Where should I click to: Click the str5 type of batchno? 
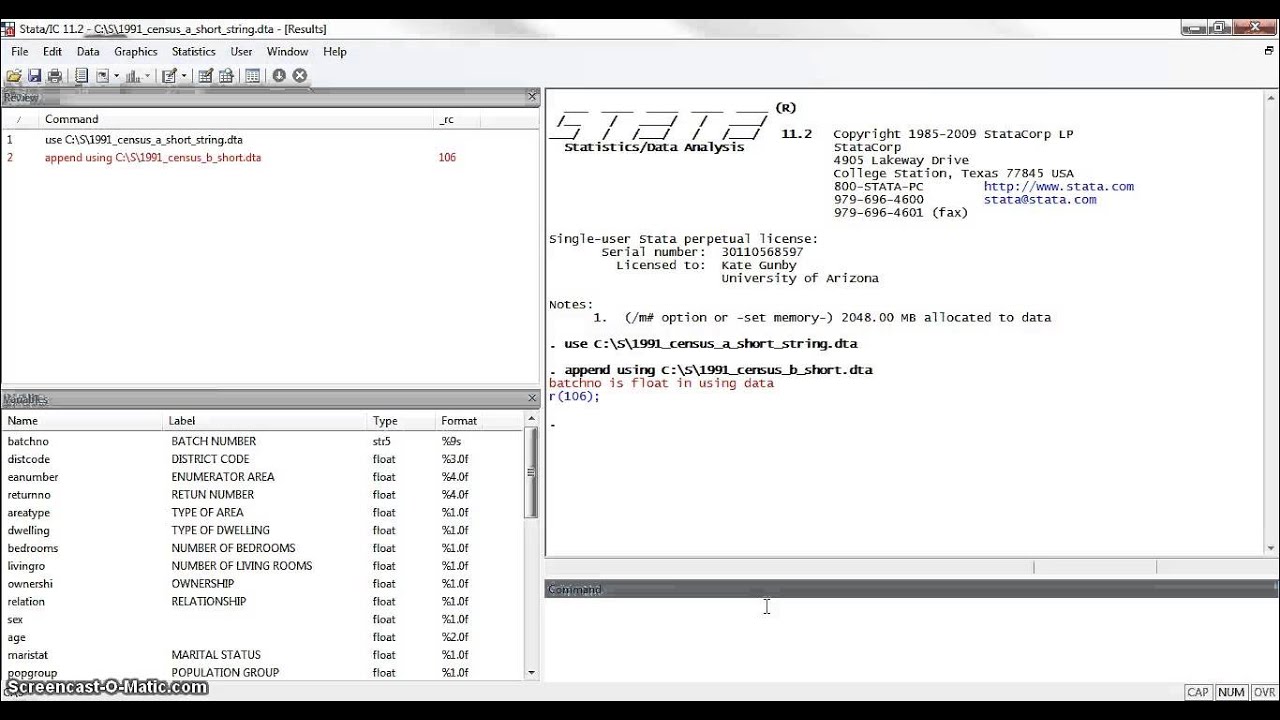click(384, 441)
